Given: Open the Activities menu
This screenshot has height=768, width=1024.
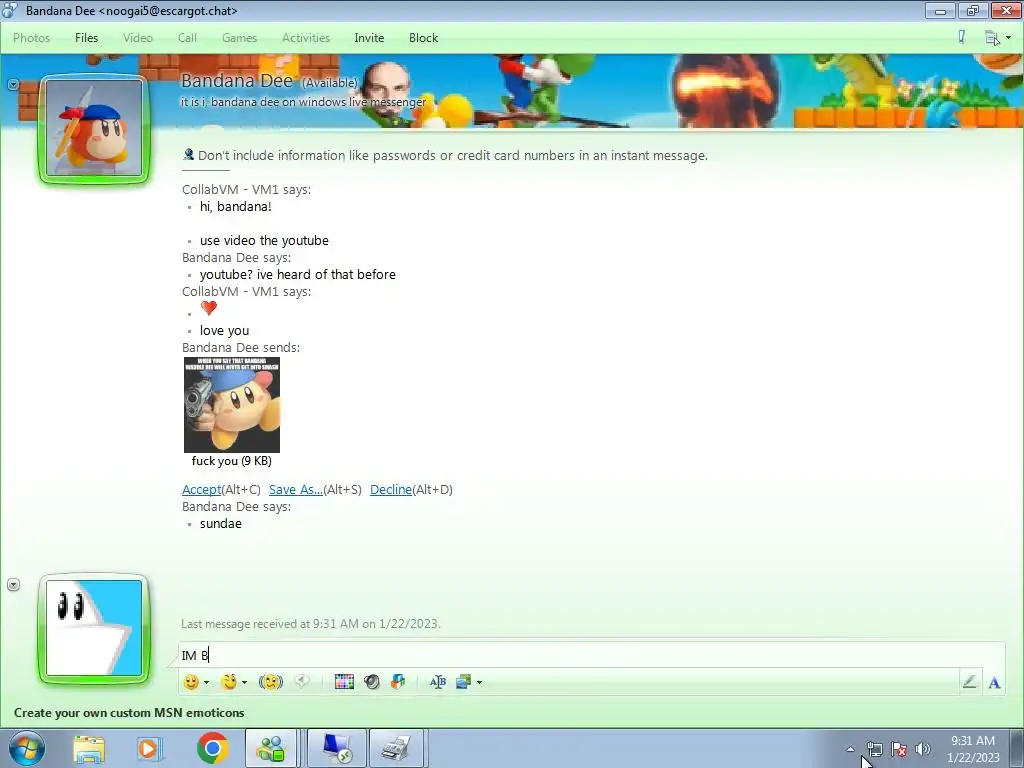Looking at the screenshot, I should [x=306, y=38].
